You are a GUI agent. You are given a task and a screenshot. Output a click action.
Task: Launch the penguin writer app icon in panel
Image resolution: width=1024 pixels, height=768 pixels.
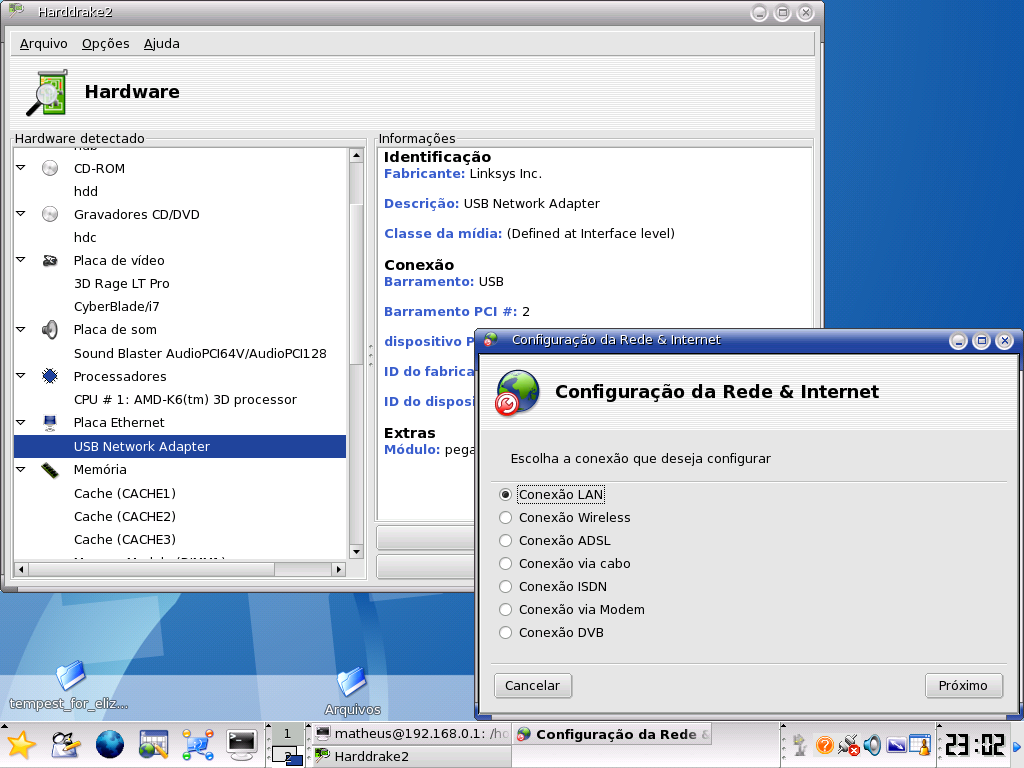(65, 745)
